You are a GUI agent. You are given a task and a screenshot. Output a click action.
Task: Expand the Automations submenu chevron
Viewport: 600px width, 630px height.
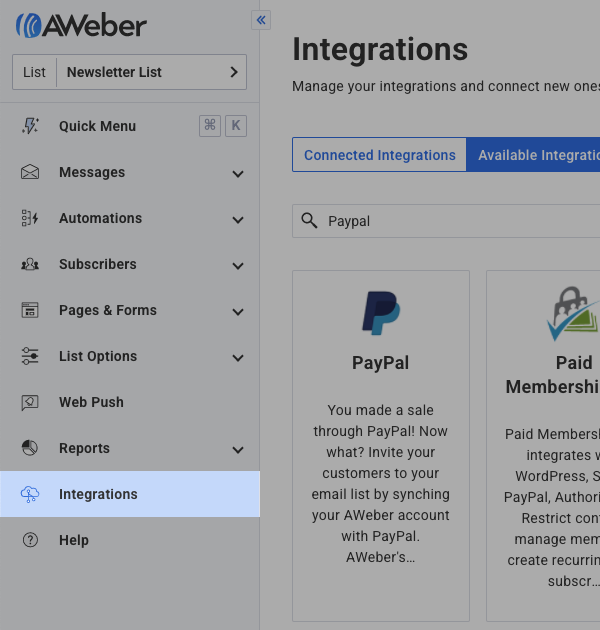(238, 220)
